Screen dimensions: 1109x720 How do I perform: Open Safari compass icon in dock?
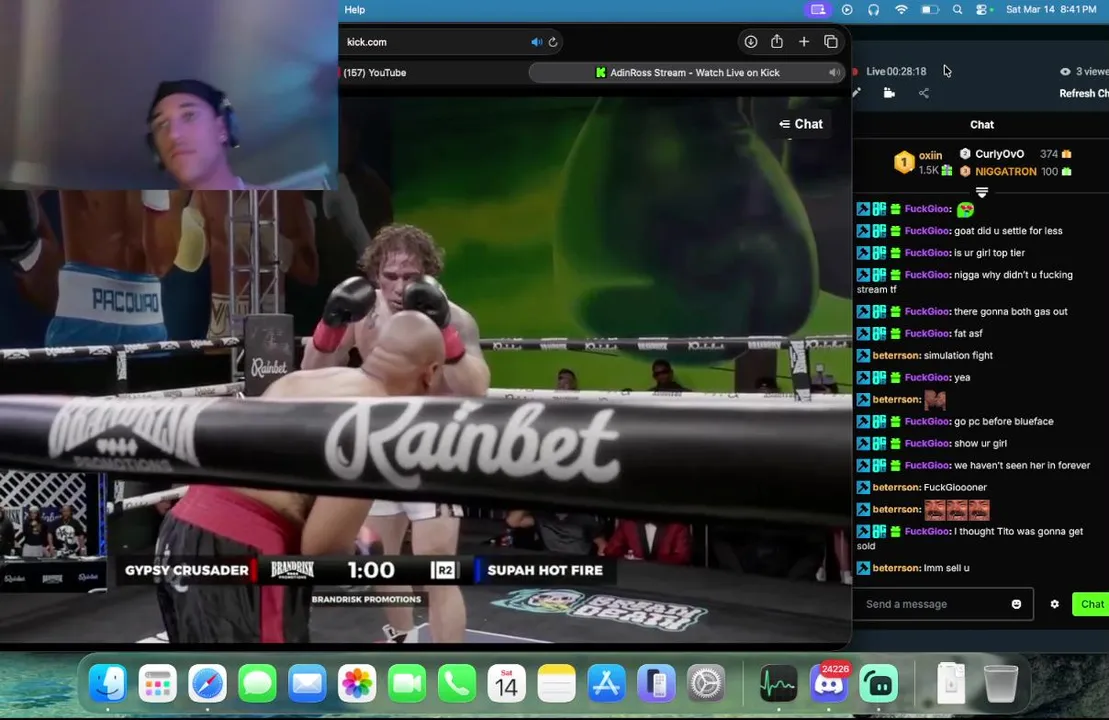click(207, 684)
